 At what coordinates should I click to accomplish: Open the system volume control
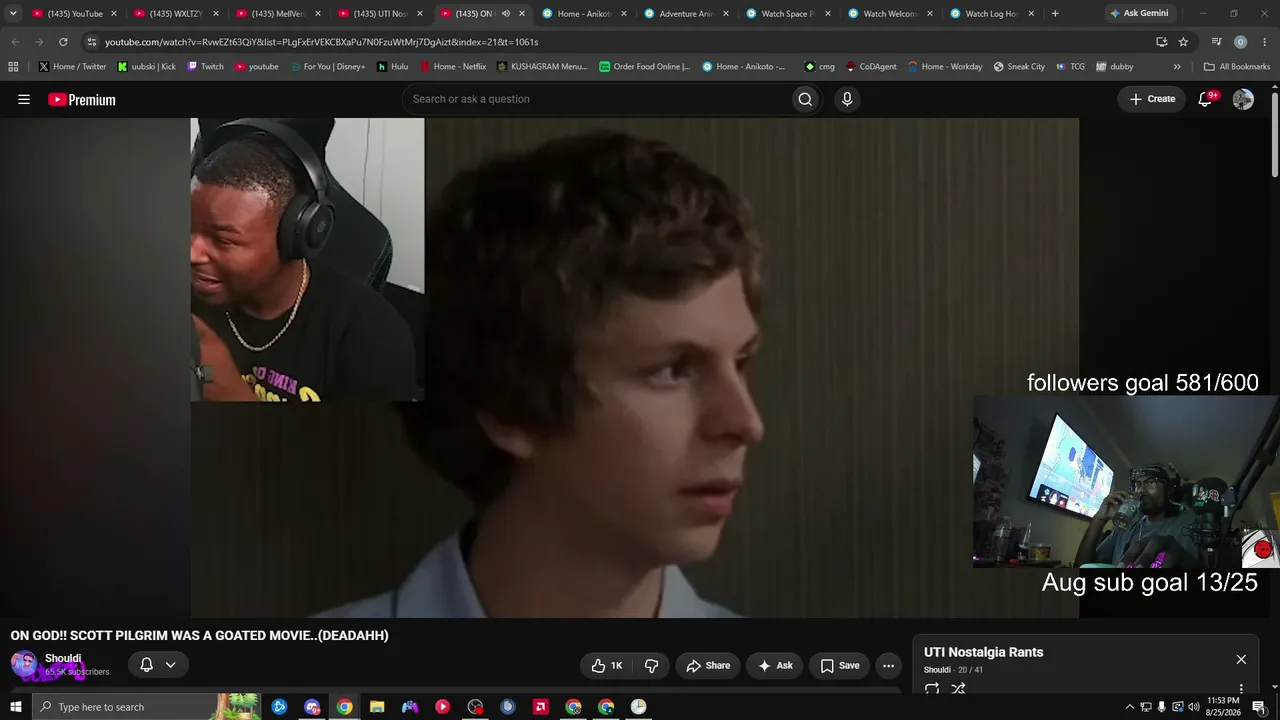point(1194,707)
